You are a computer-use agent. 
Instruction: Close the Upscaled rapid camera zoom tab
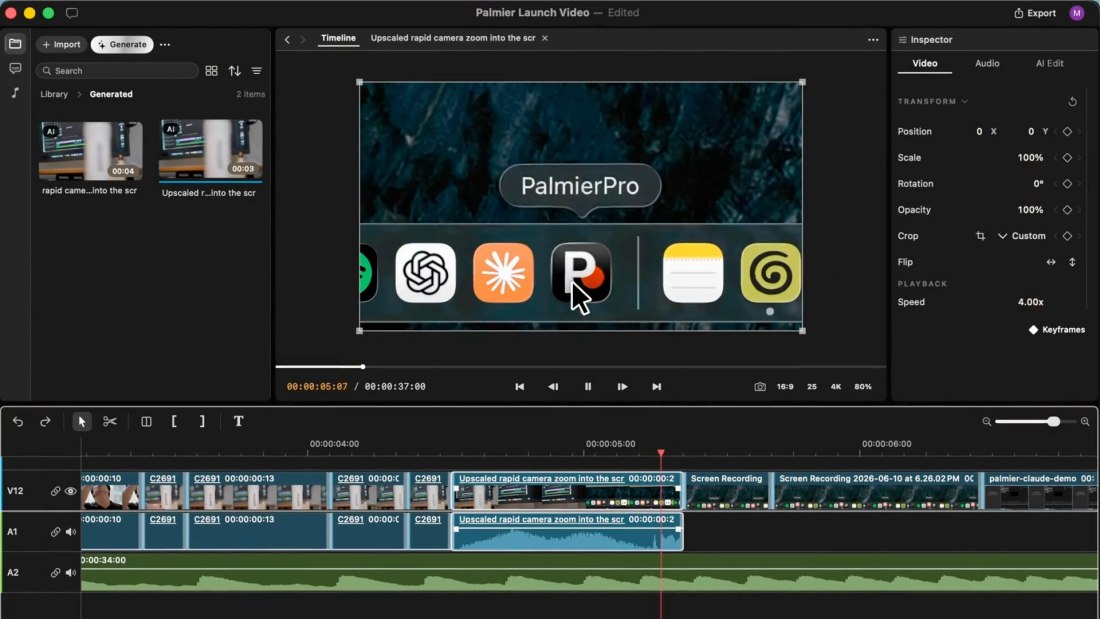pyautogui.click(x=544, y=38)
